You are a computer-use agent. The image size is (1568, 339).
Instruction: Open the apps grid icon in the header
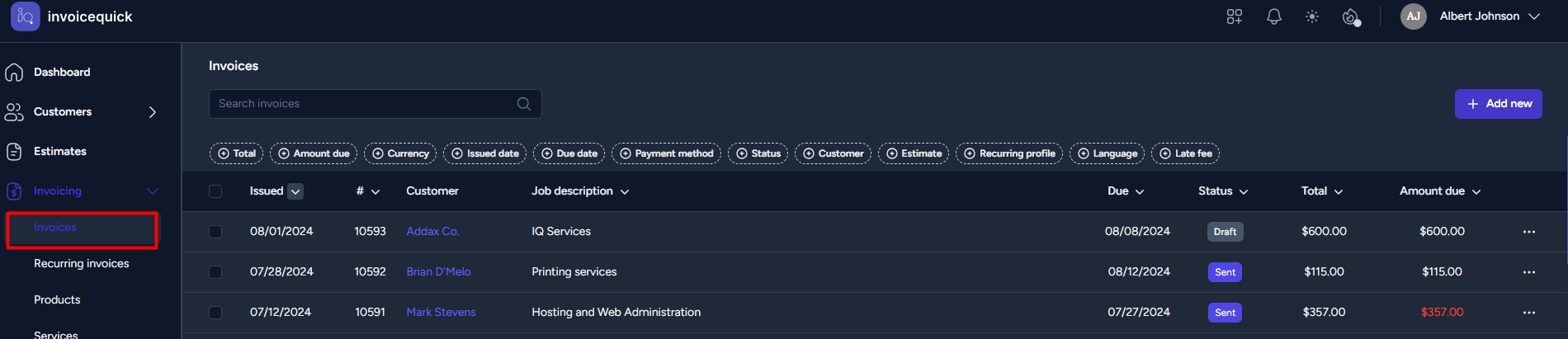(x=1235, y=16)
